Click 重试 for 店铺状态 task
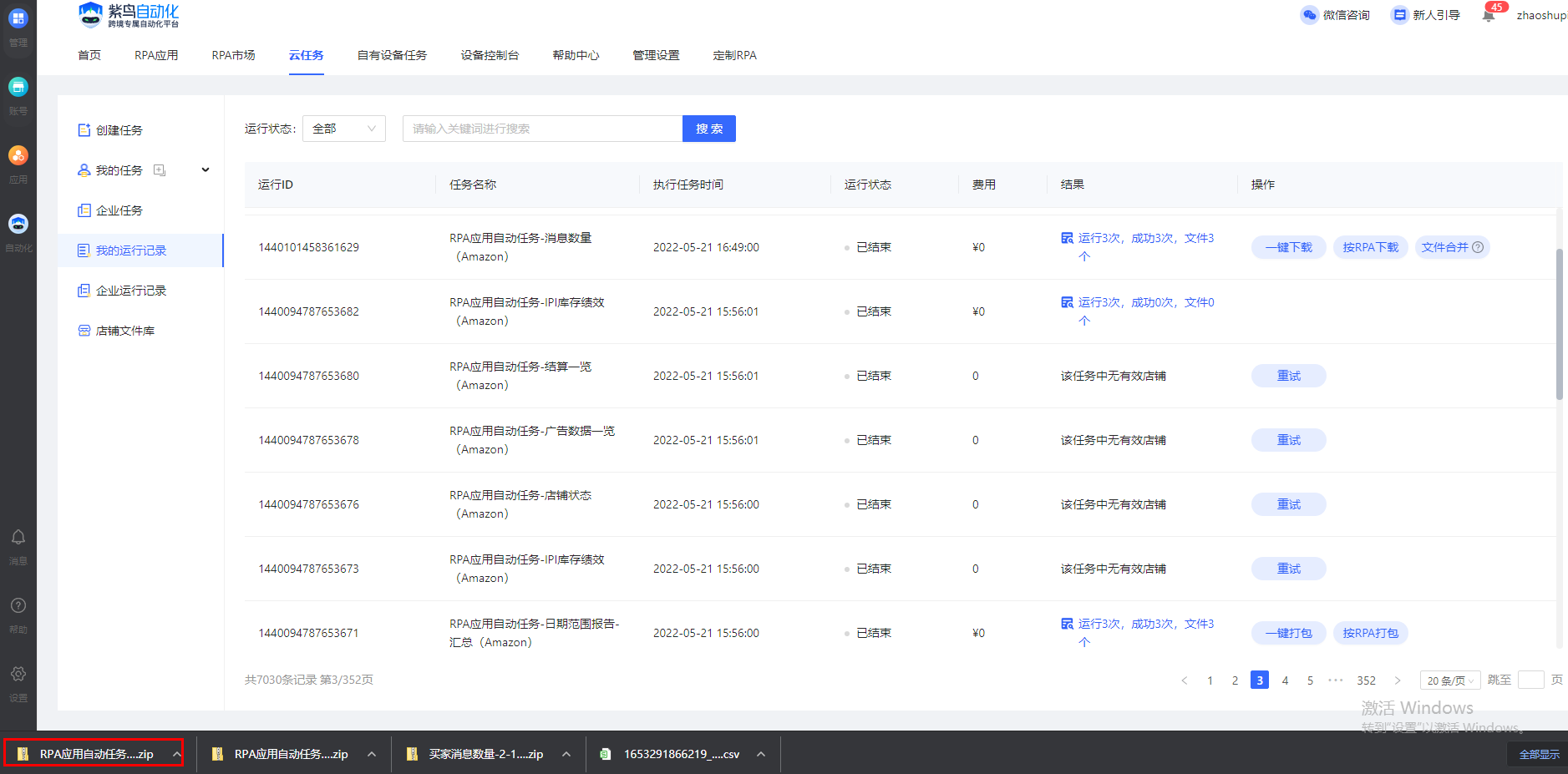The height and width of the screenshot is (774, 1568). [x=1288, y=504]
